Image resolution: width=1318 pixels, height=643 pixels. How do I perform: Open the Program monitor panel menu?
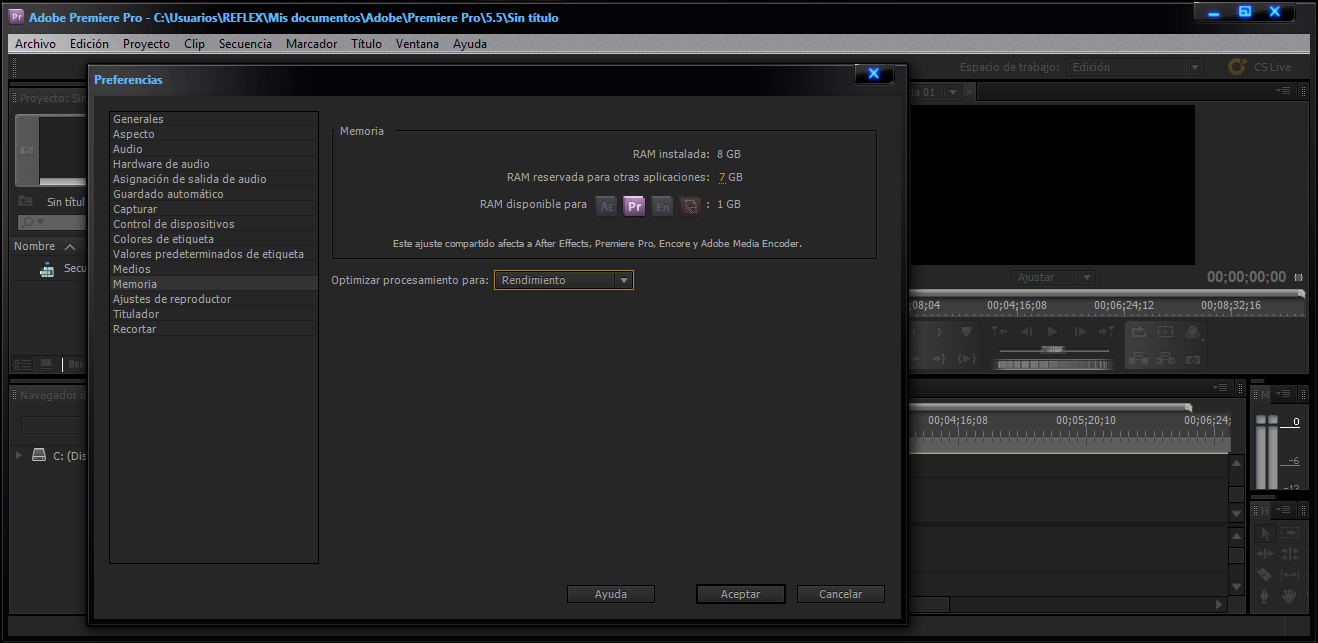coord(1283,91)
